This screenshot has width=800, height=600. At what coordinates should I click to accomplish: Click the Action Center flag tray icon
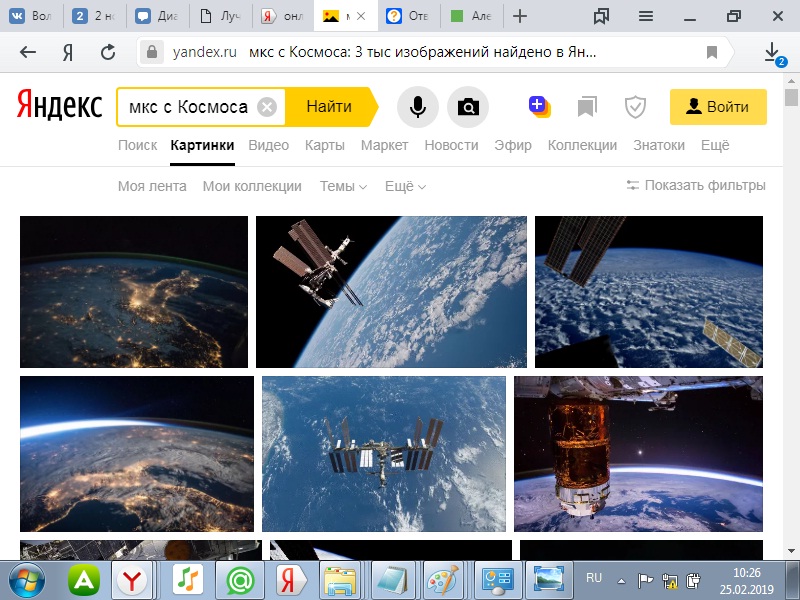(645, 581)
